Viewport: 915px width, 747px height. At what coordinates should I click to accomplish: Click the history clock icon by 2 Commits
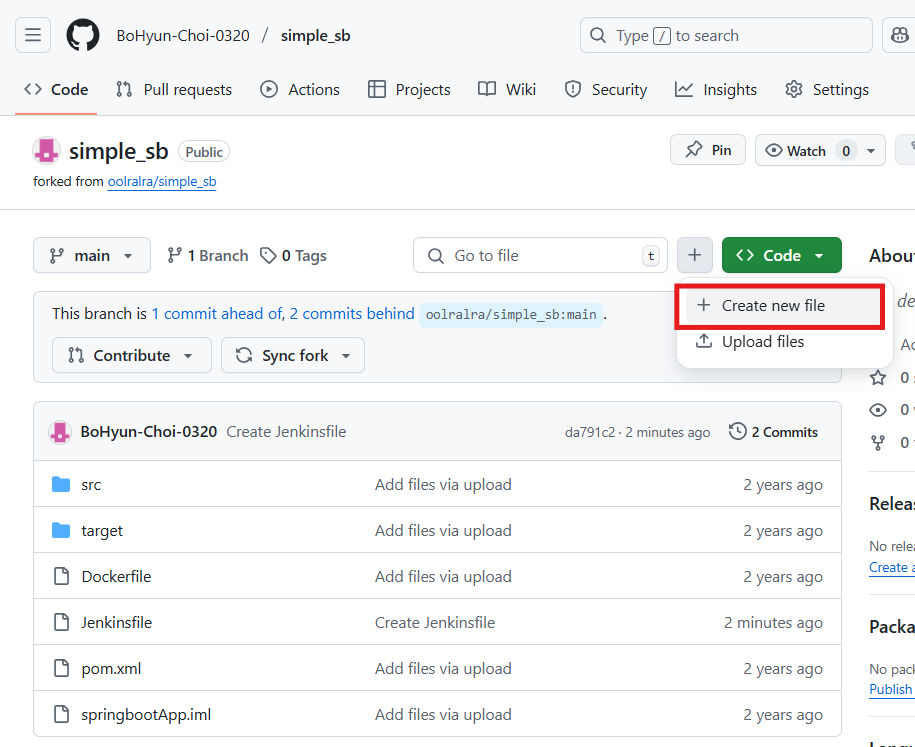point(738,431)
